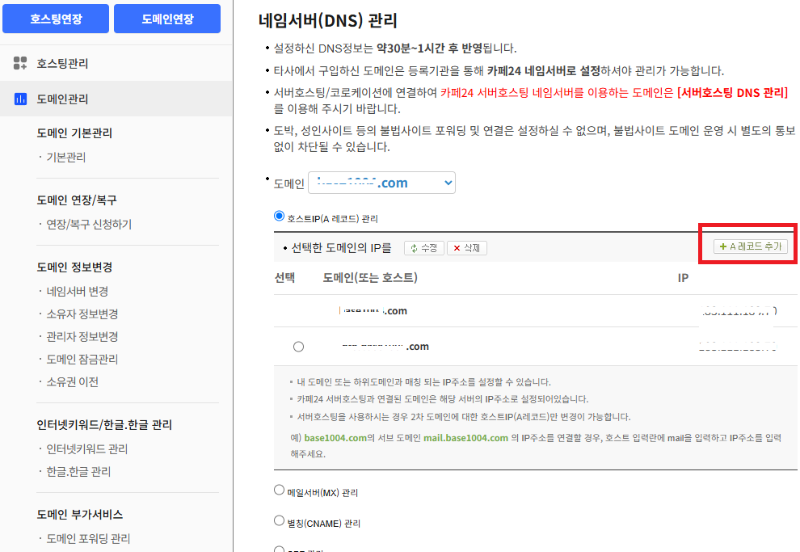Click the green base1004.com example text

(335, 438)
